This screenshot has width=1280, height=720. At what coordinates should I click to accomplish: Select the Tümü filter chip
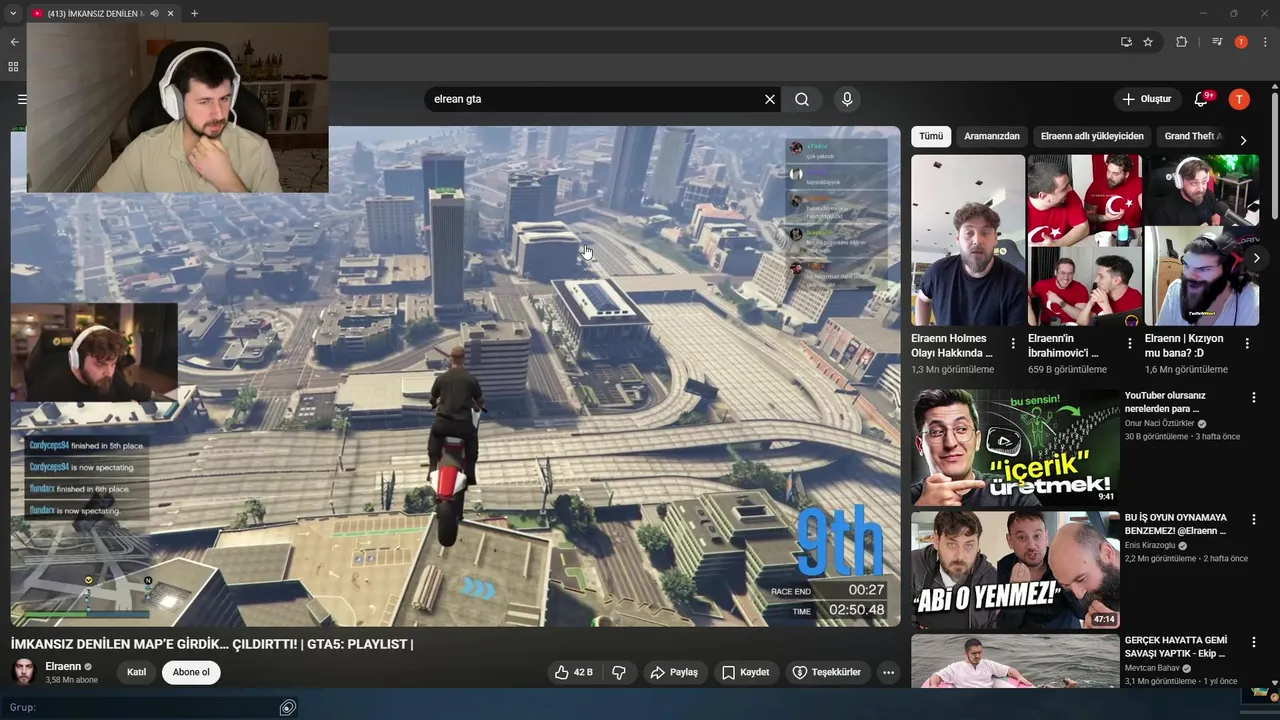931,136
